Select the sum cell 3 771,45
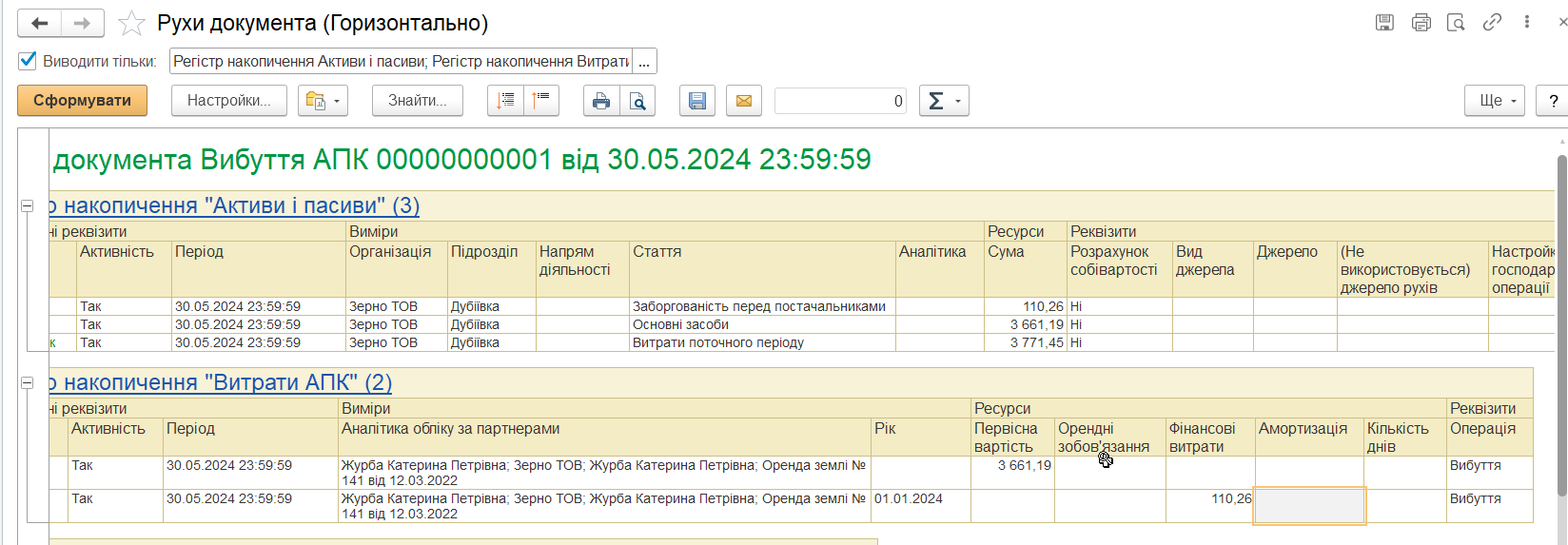 pos(1026,342)
